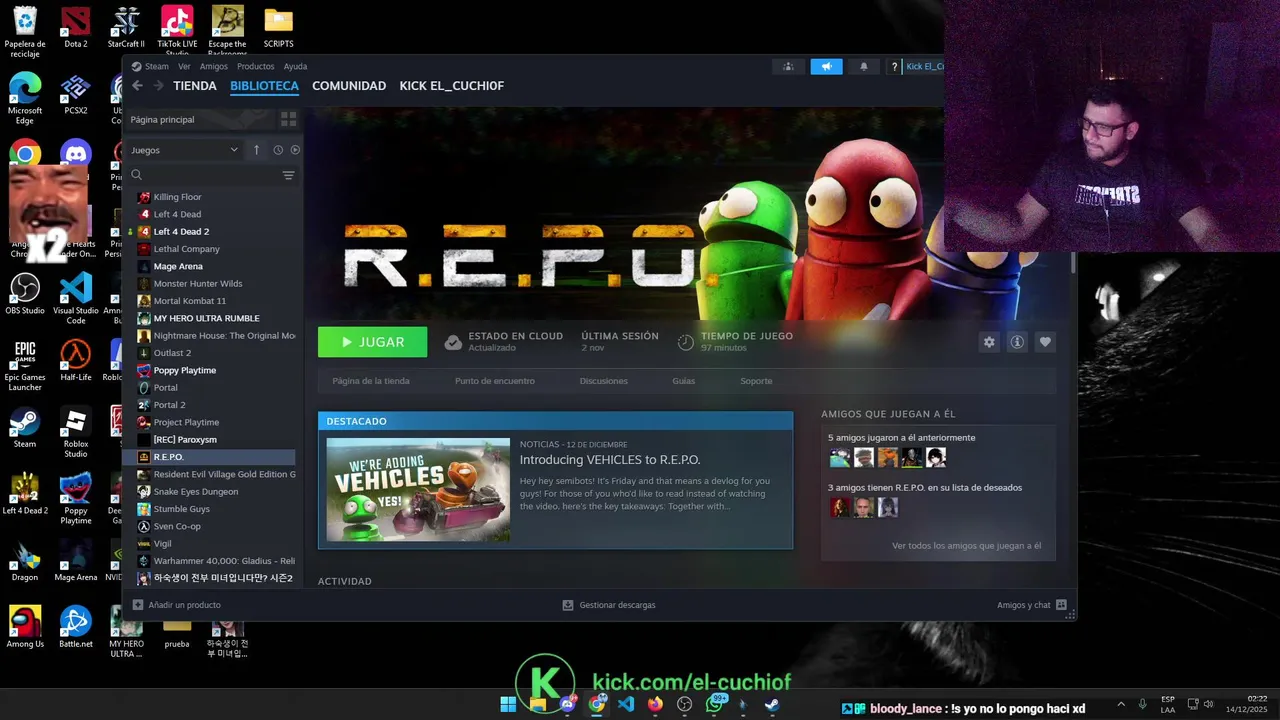Select Lethal Company in the game list
The image size is (1280, 720).
(x=186, y=249)
